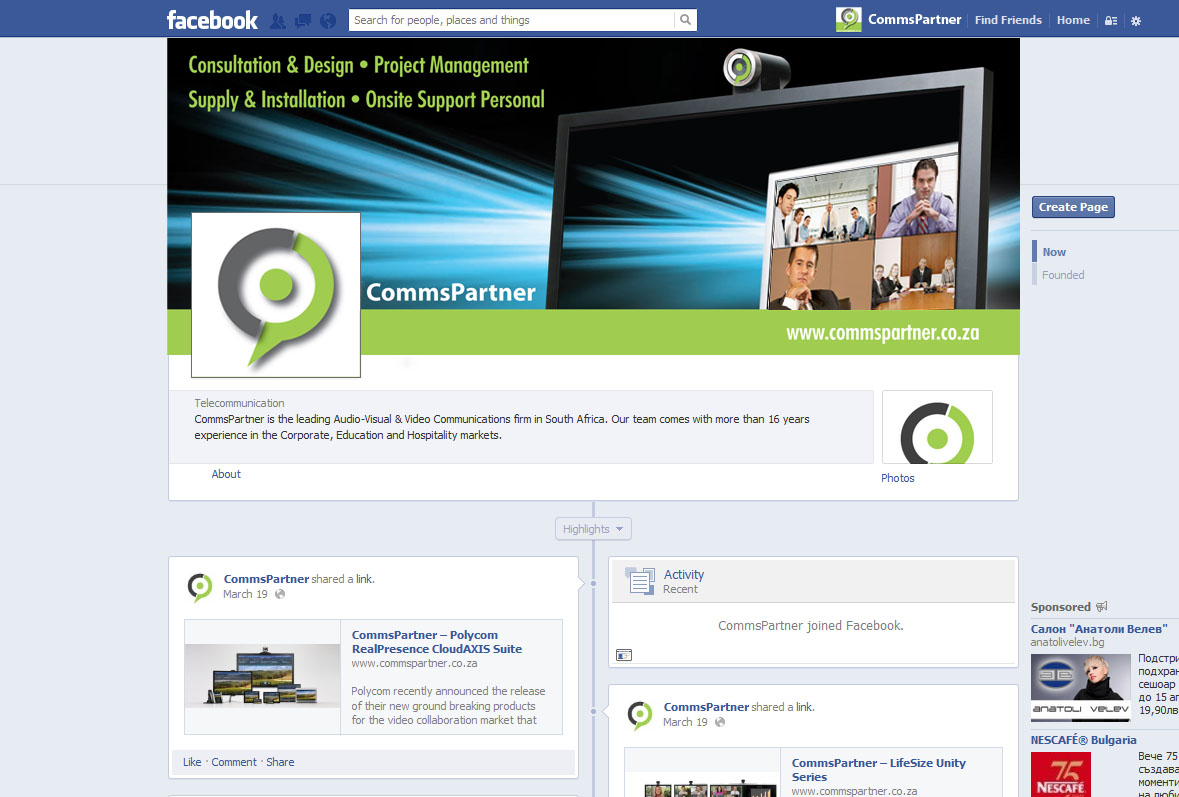Click the Facebook logo
Image resolution: width=1179 pixels, height=797 pixels.
pos(212,20)
